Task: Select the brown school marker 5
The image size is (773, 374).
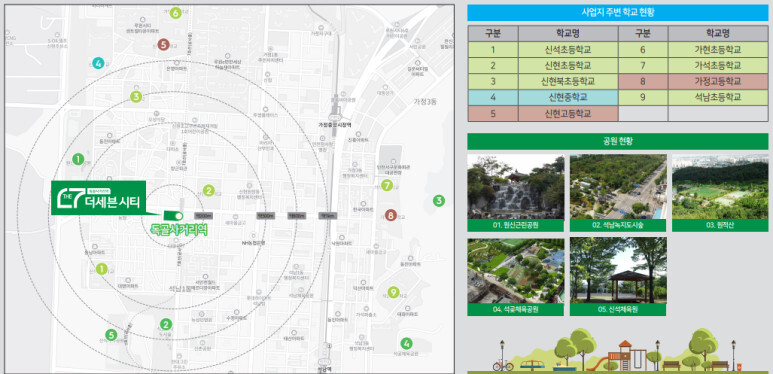Action: 164,44
